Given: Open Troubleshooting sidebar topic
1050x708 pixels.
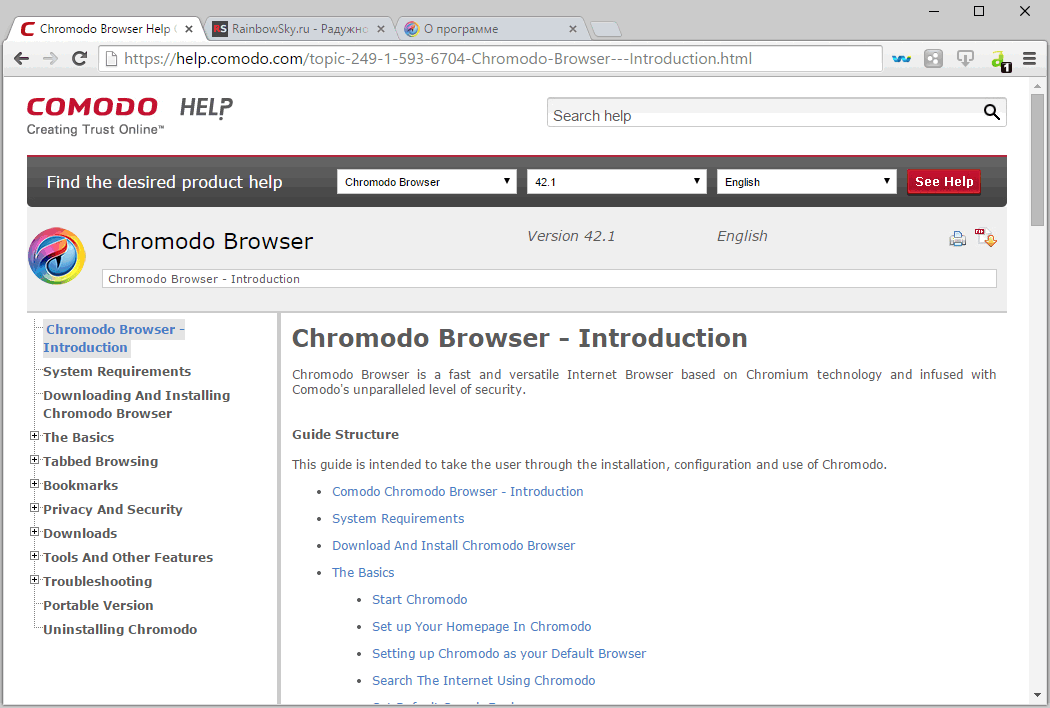Looking at the screenshot, I should coord(98,582).
